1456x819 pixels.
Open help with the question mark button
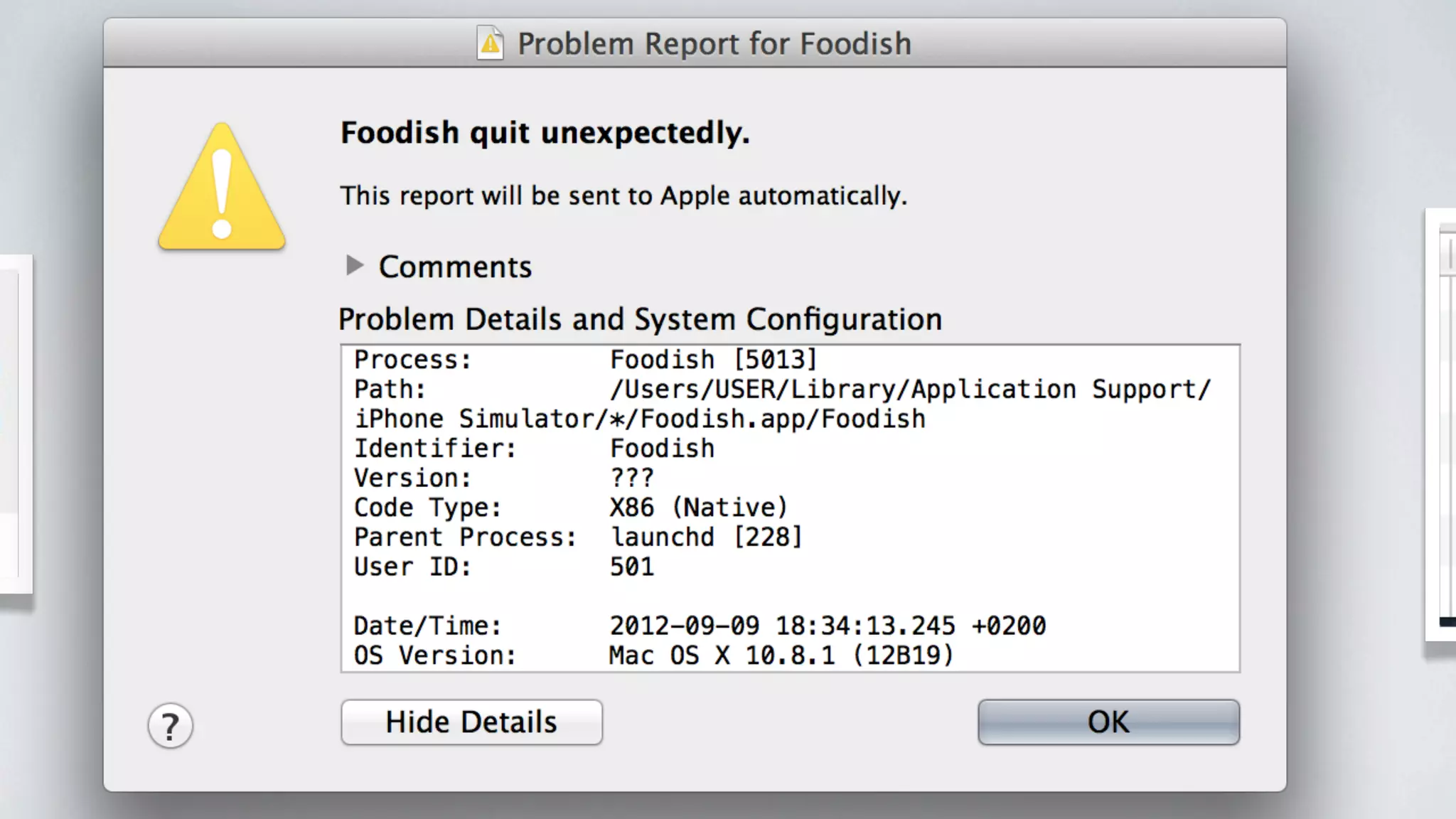170,727
